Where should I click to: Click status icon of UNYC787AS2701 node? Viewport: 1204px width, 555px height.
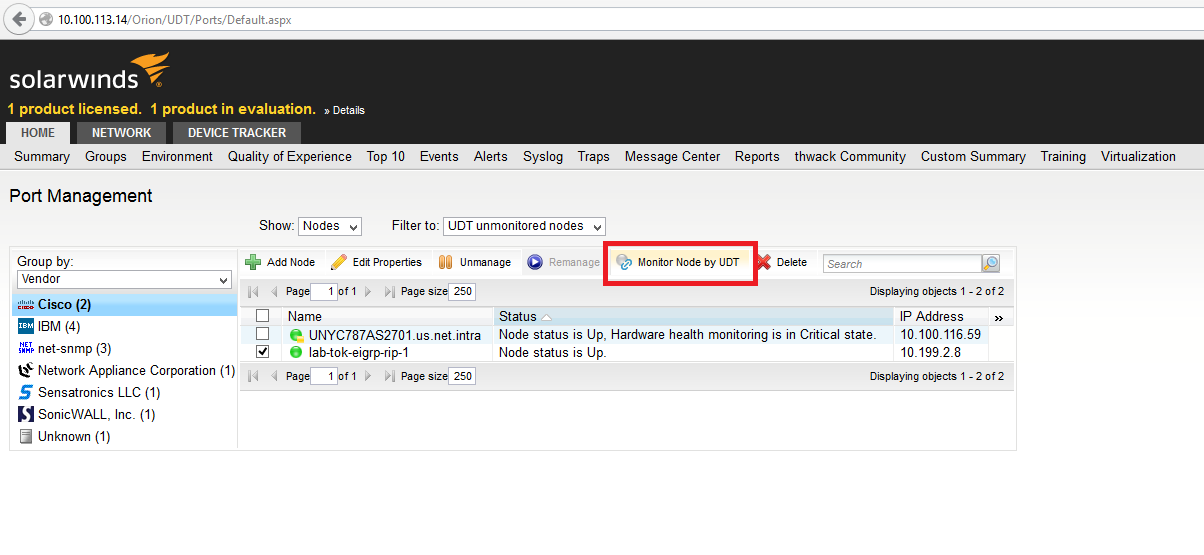pyautogui.click(x=296, y=335)
